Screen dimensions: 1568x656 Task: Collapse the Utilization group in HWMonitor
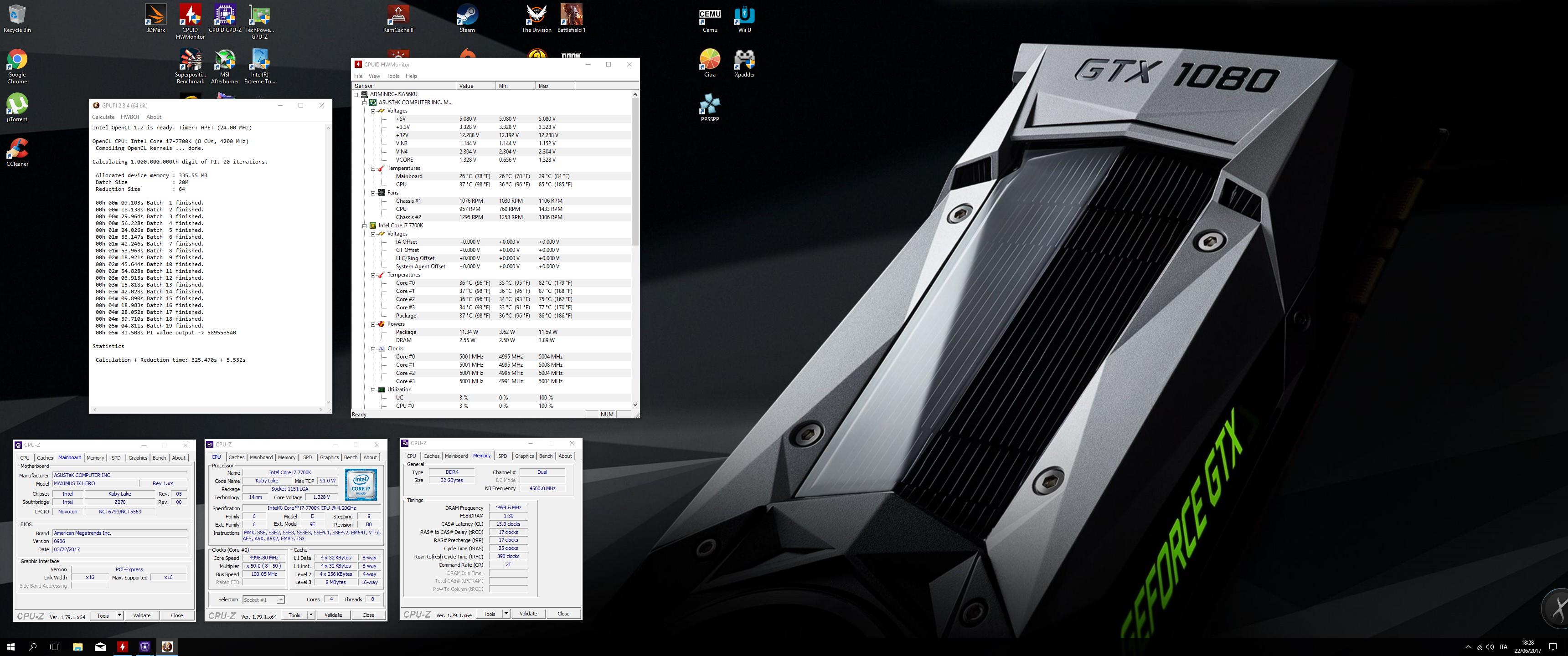click(x=373, y=389)
